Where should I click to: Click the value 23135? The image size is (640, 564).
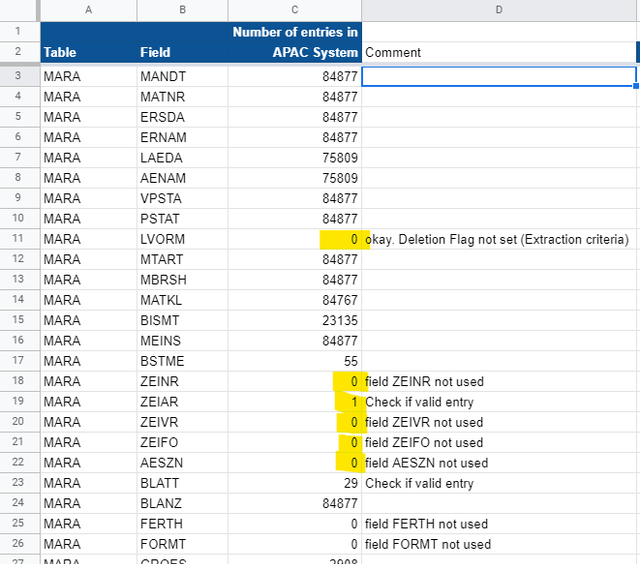point(294,321)
